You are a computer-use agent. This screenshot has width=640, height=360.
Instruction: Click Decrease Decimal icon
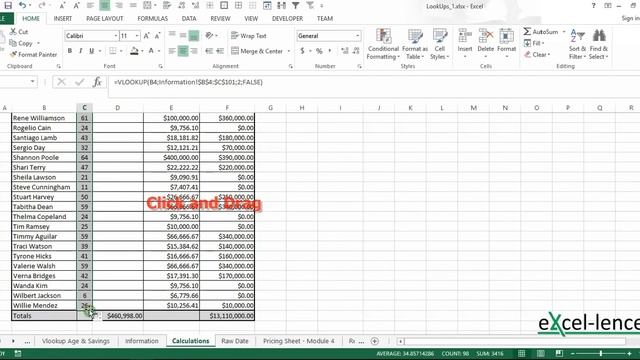(x=356, y=51)
